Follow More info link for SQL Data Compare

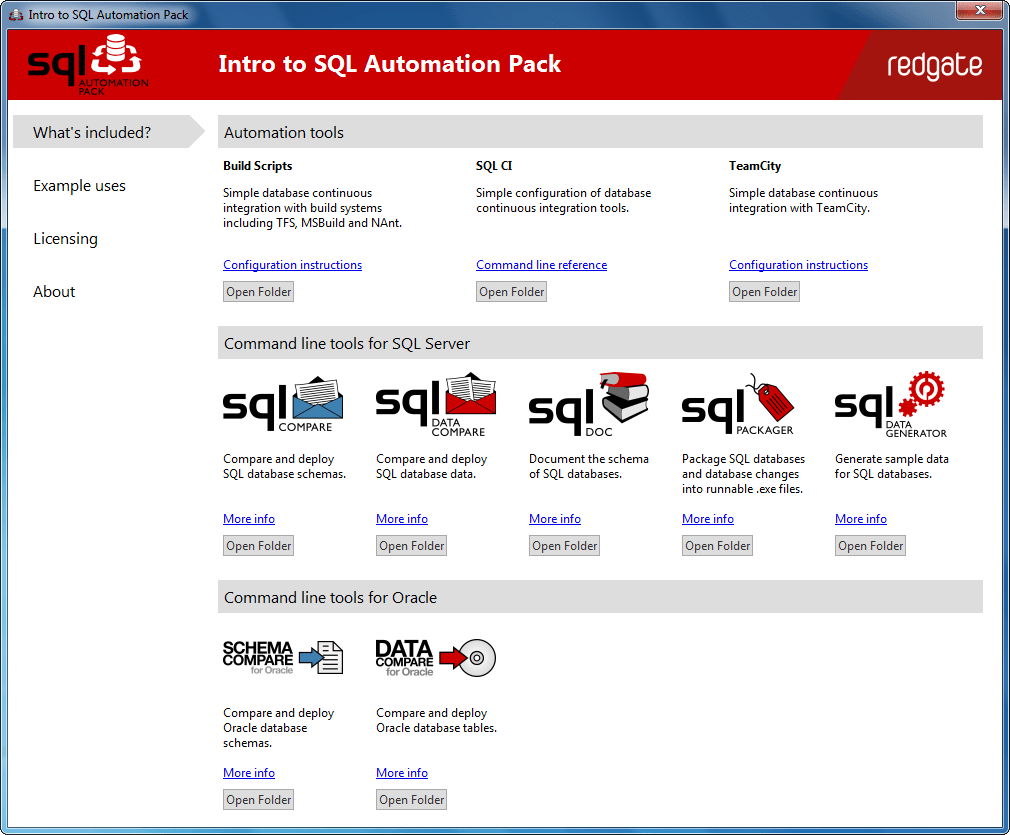pos(402,519)
